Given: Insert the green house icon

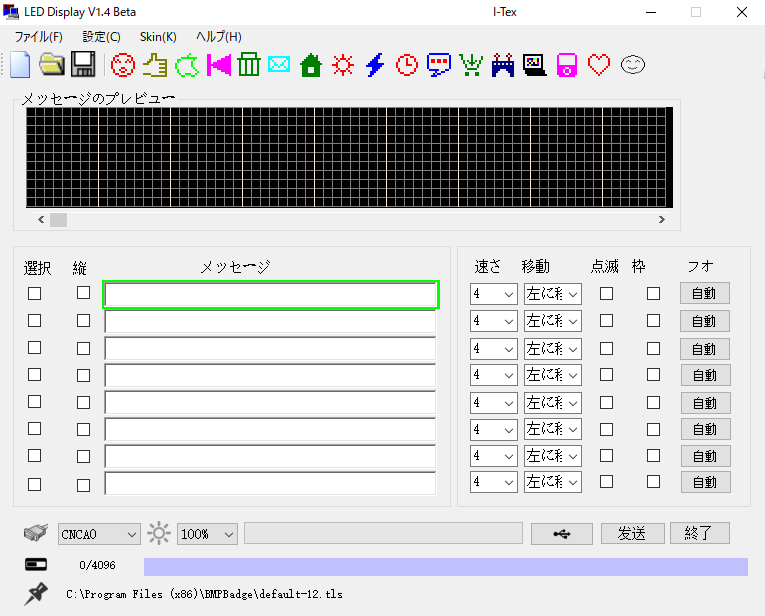Looking at the screenshot, I should coord(311,65).
